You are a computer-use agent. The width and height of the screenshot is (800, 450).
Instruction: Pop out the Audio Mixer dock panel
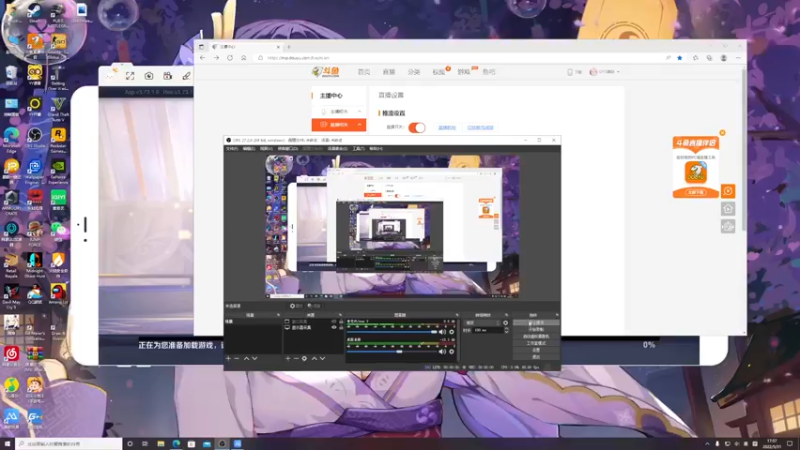457,315
